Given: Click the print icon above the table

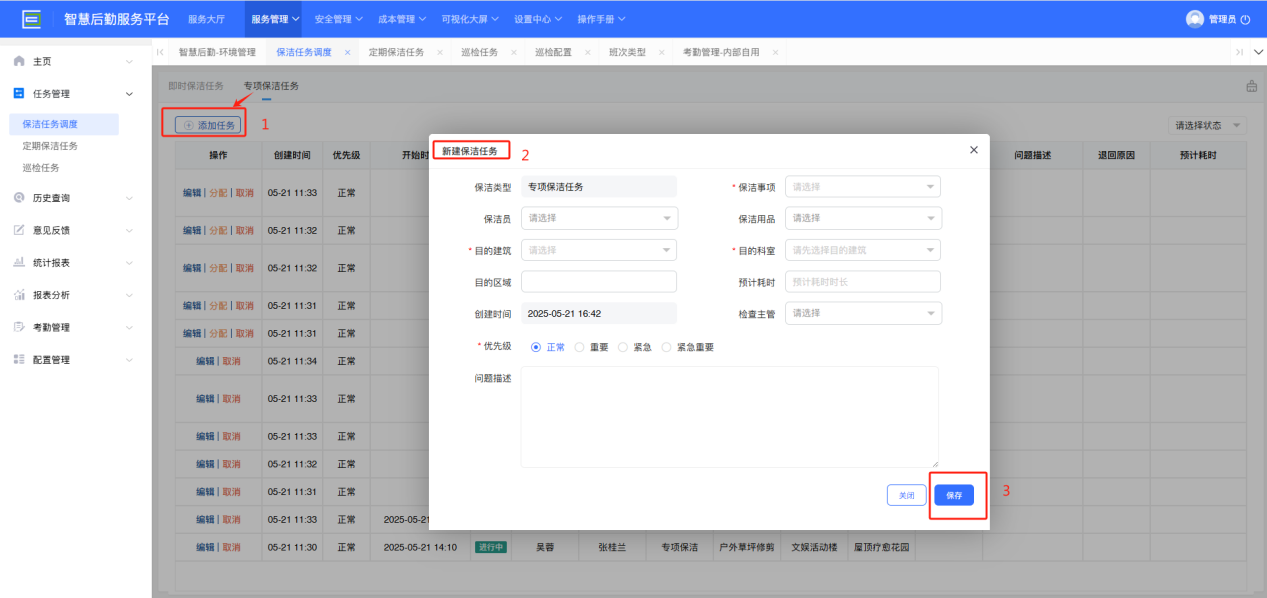Looking at the screenshot, I should coord(1251,87).
